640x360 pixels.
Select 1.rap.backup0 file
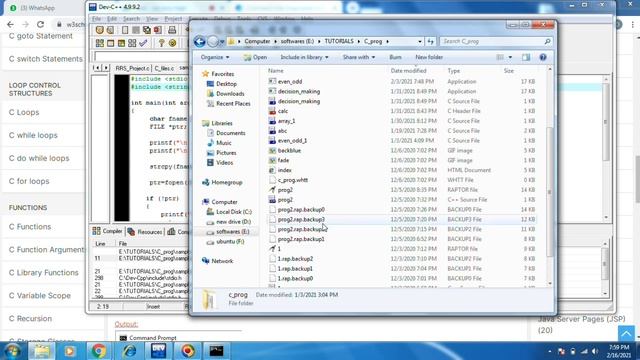[295, 278]
